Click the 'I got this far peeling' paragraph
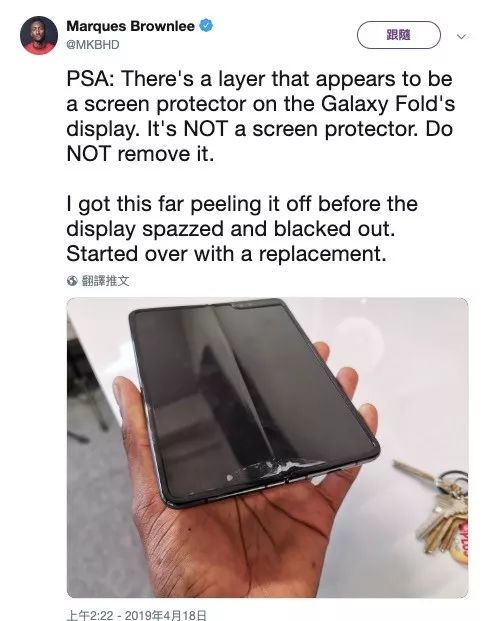This screenshot has height=621, width=485. pyautogui.click(x=242, y=229)
